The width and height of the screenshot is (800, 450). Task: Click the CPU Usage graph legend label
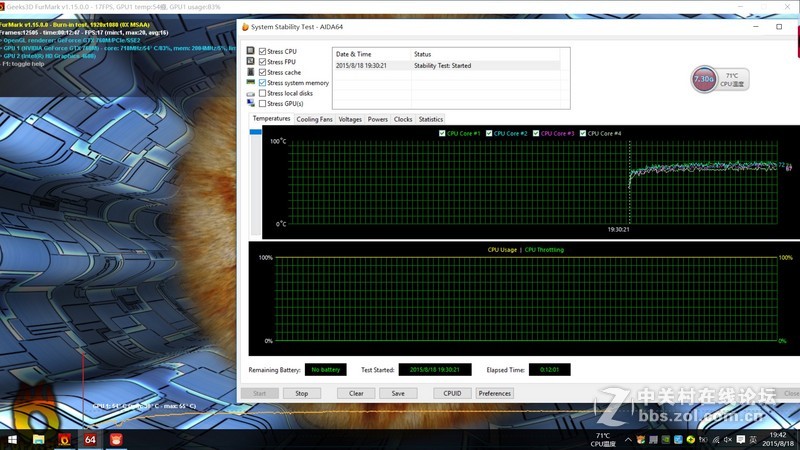click(x=502, y=250)
